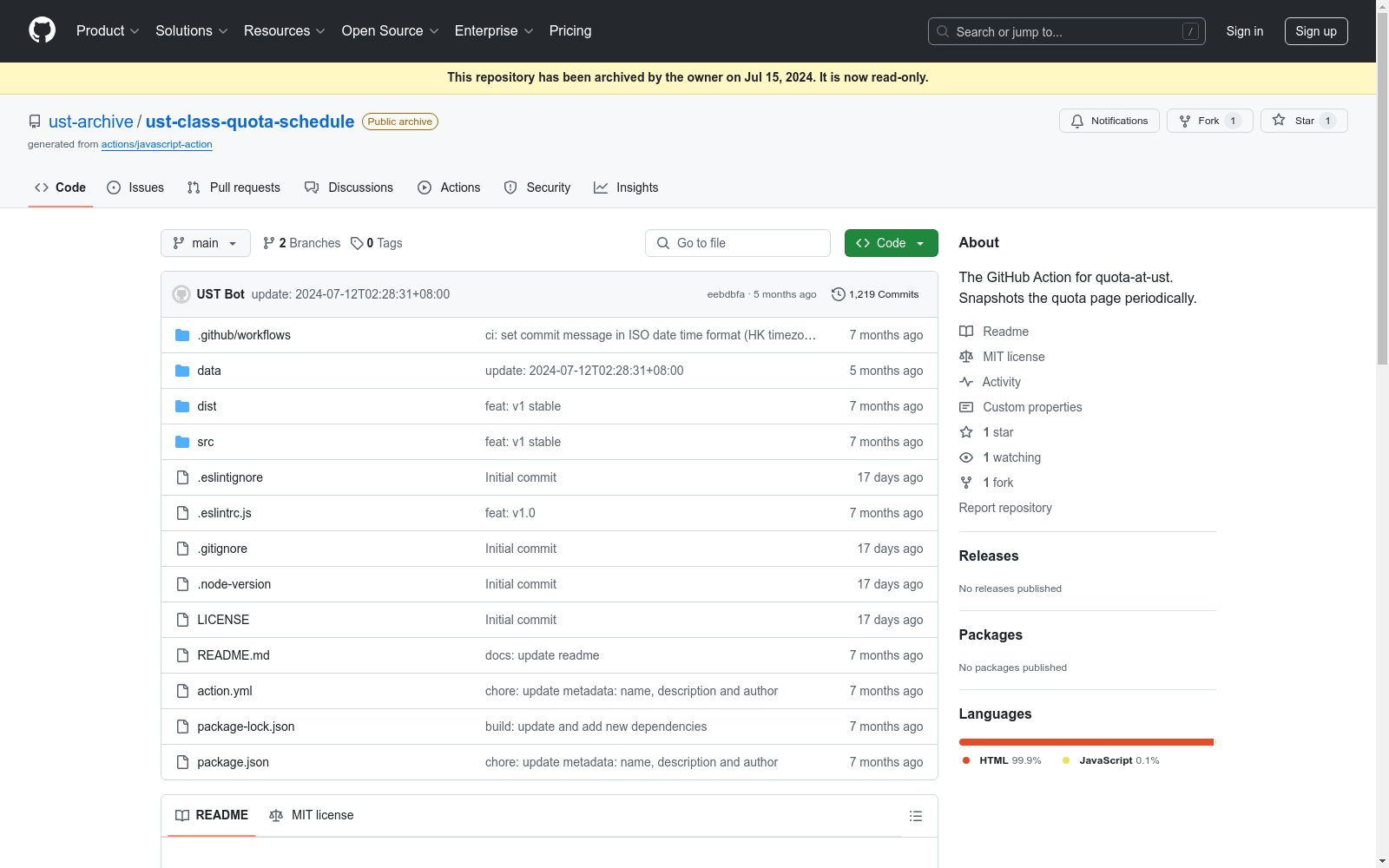The image size is (1389, 868).
Task: Open the ust-archive owner link
Action: point(91,122)
